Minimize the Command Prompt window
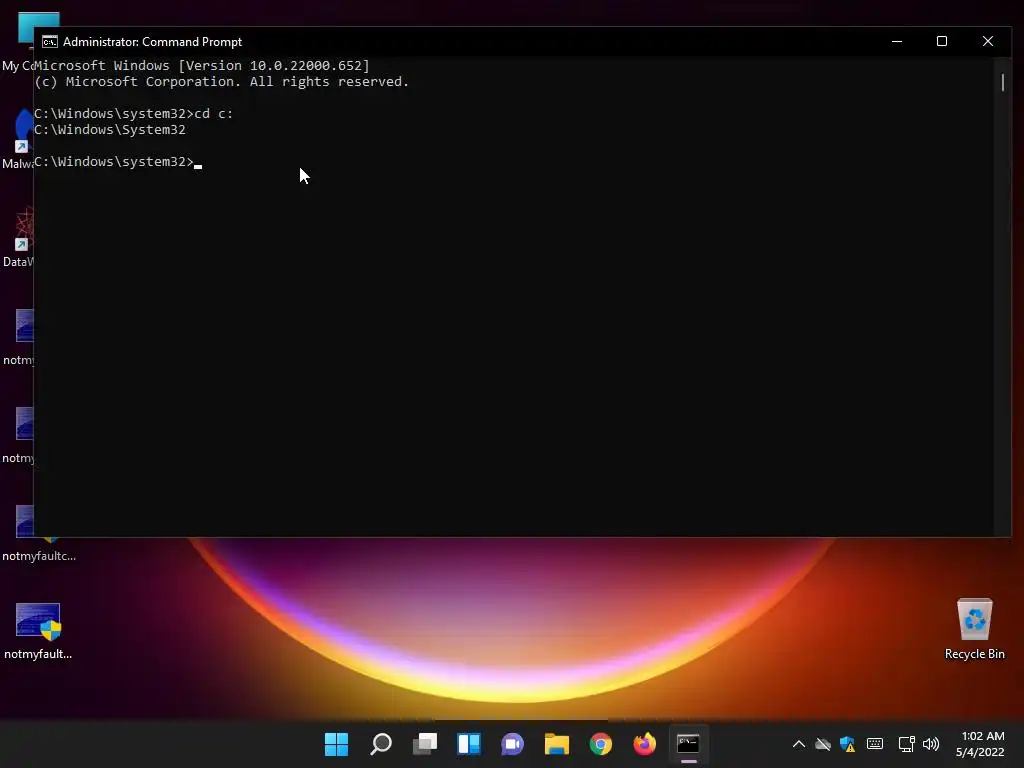The image size is (1024, 768). point(897,41)
